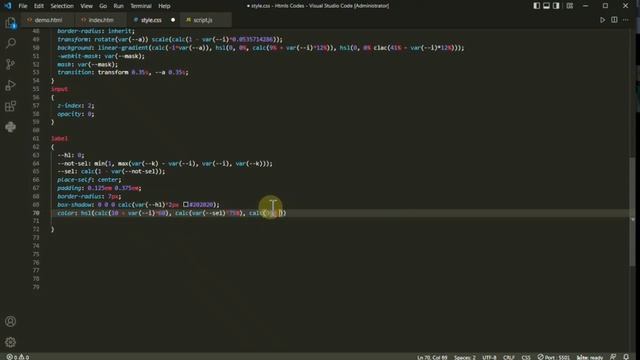Open the Source Control view
The image size is (640, 360).
tap(11, 64)
